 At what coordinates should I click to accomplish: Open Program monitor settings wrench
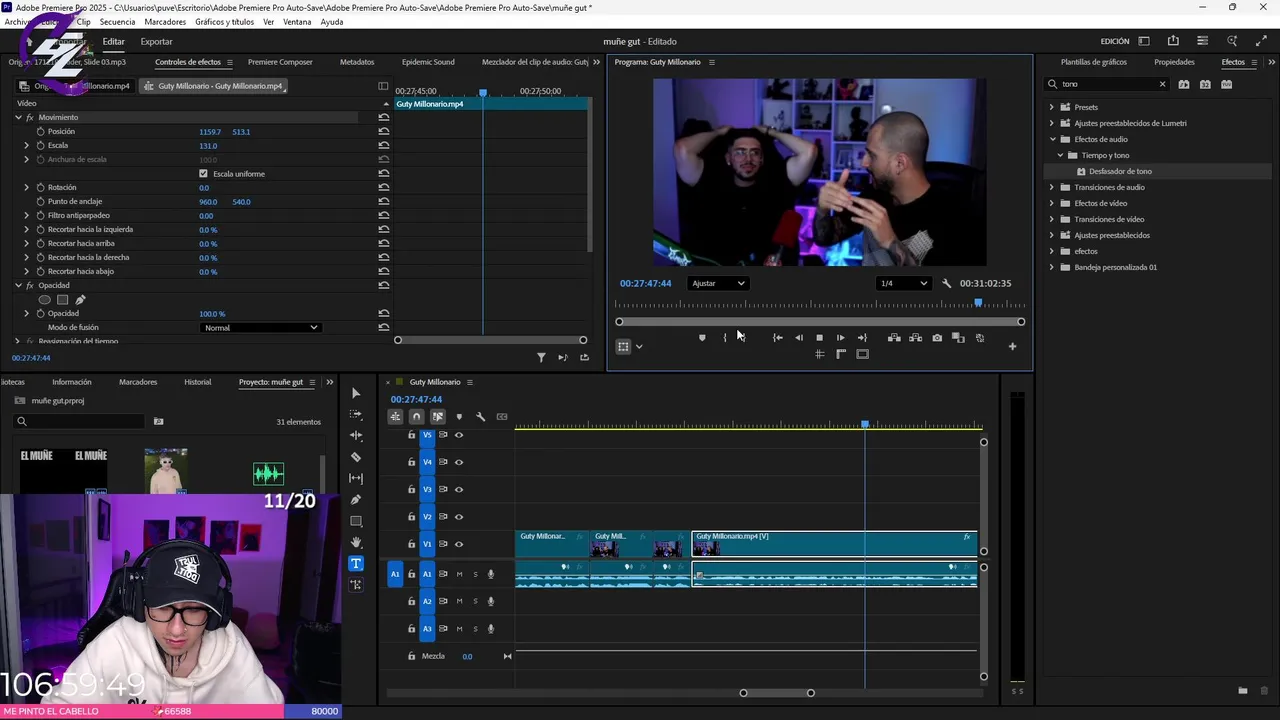(x=947, y=283)
